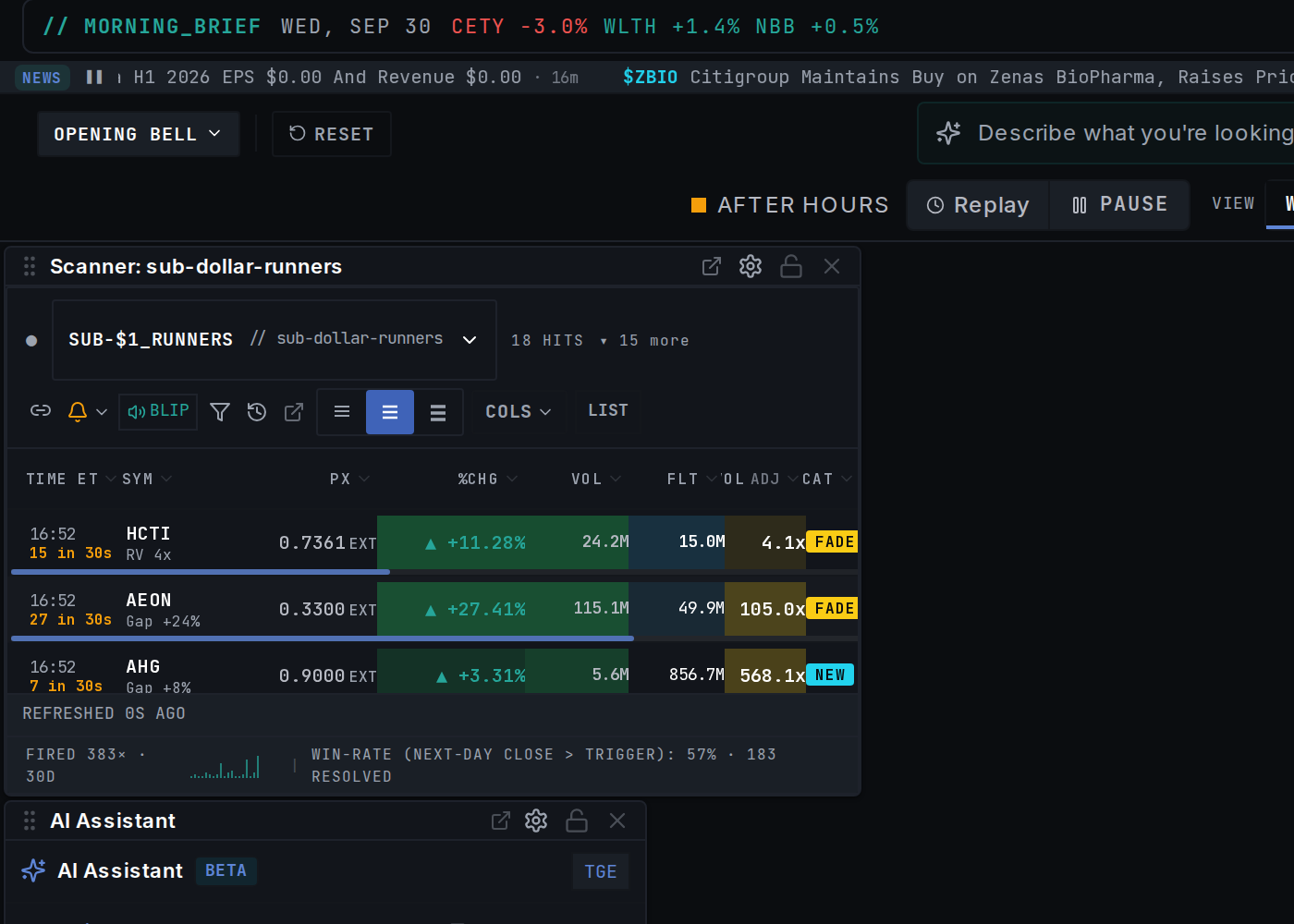Close the Scanner sub-dollar-runners panel
Screen dimensions: 1294x924
pyautogui.click(x=832, y=266)
